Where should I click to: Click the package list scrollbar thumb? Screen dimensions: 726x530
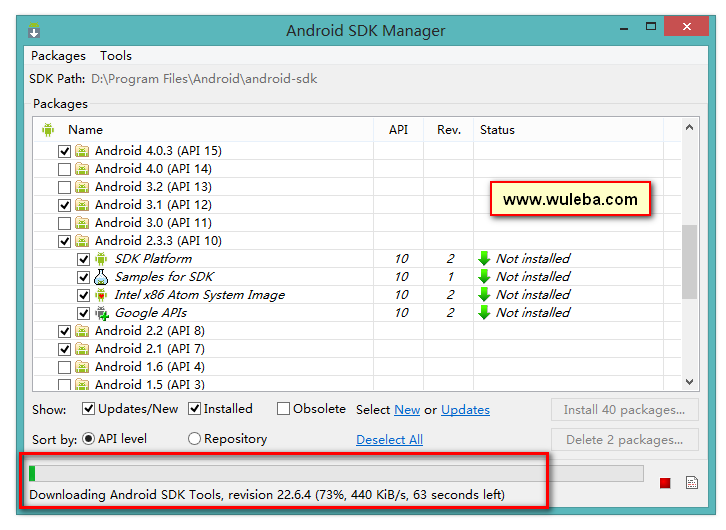[689, 262]
